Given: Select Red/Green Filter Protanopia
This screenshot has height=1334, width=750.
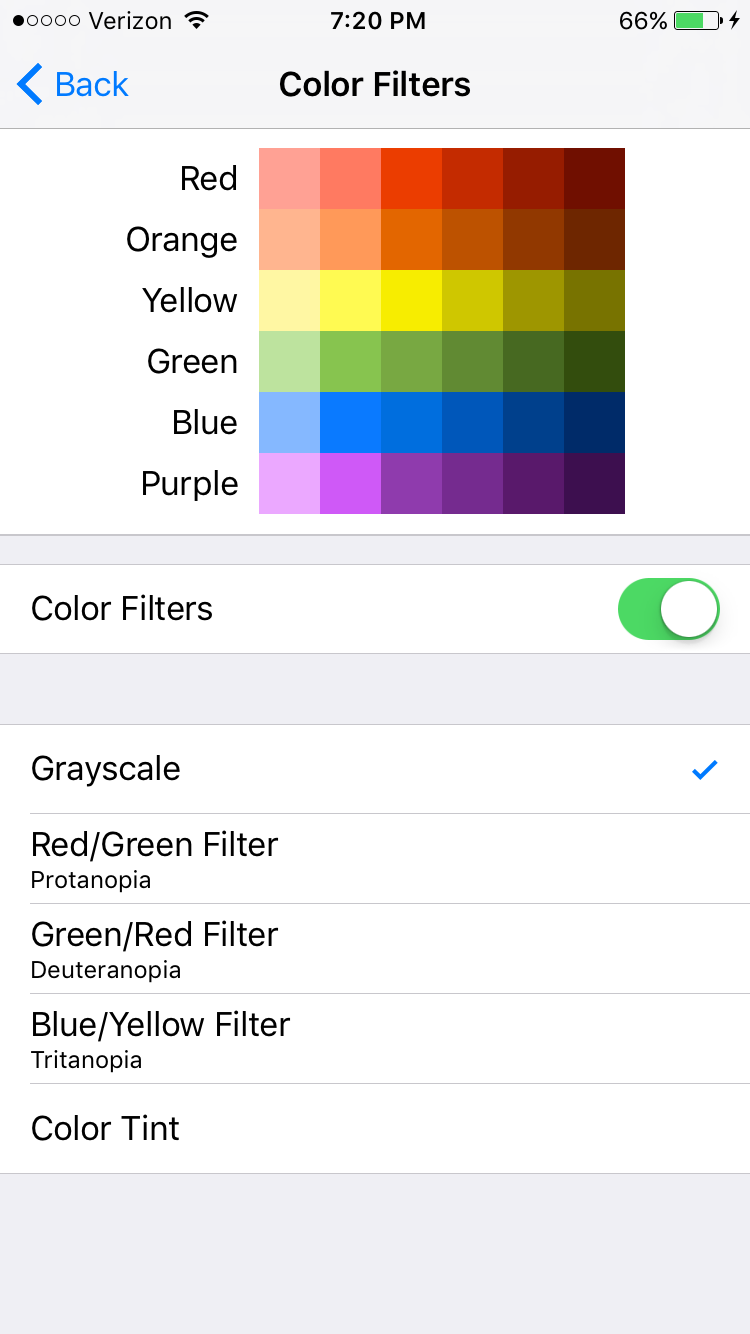Looking at the screenshot, I should [x=375, y=859].
